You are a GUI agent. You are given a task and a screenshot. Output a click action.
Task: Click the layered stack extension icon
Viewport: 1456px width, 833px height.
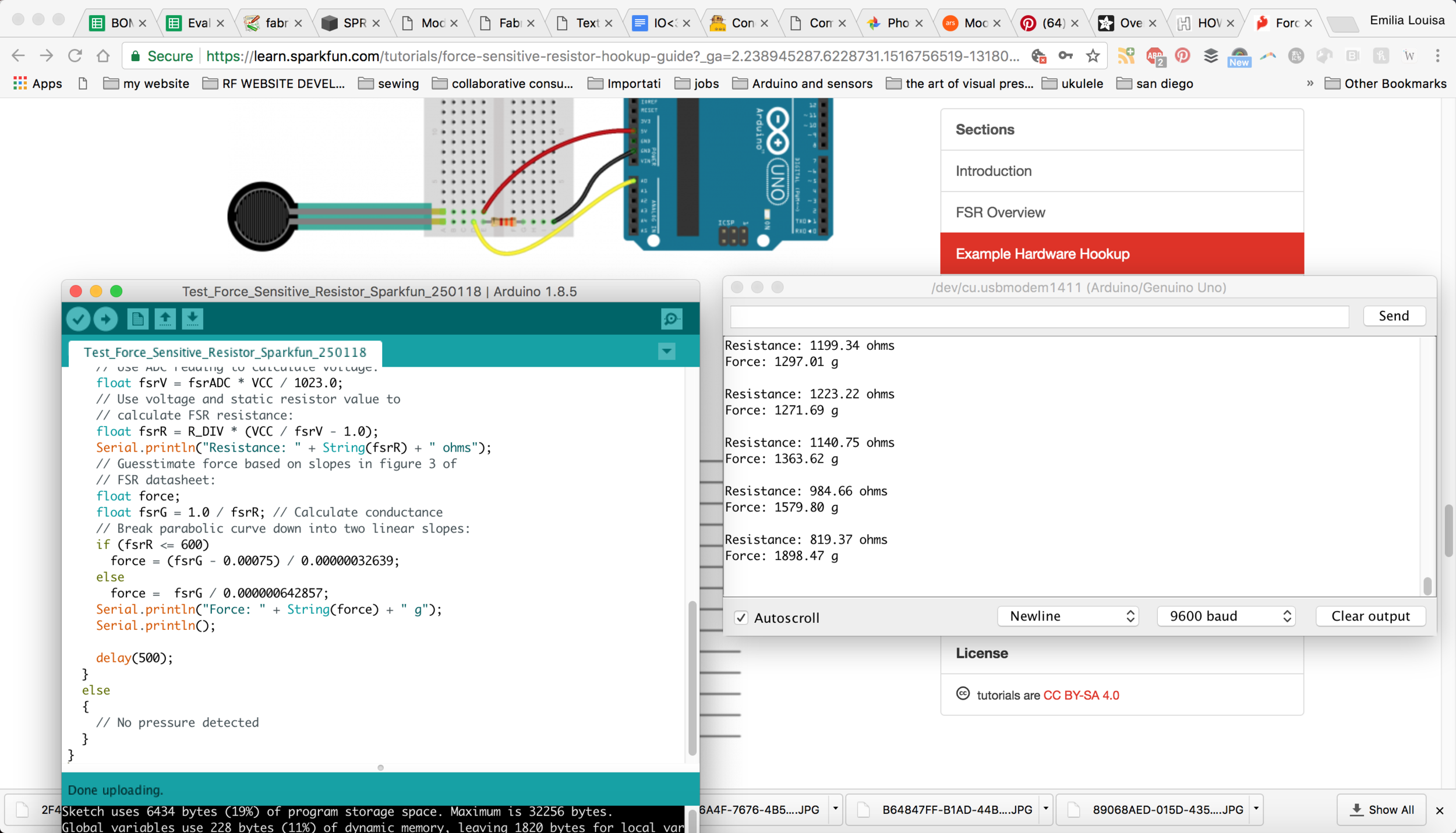[x=1211, y=56]
